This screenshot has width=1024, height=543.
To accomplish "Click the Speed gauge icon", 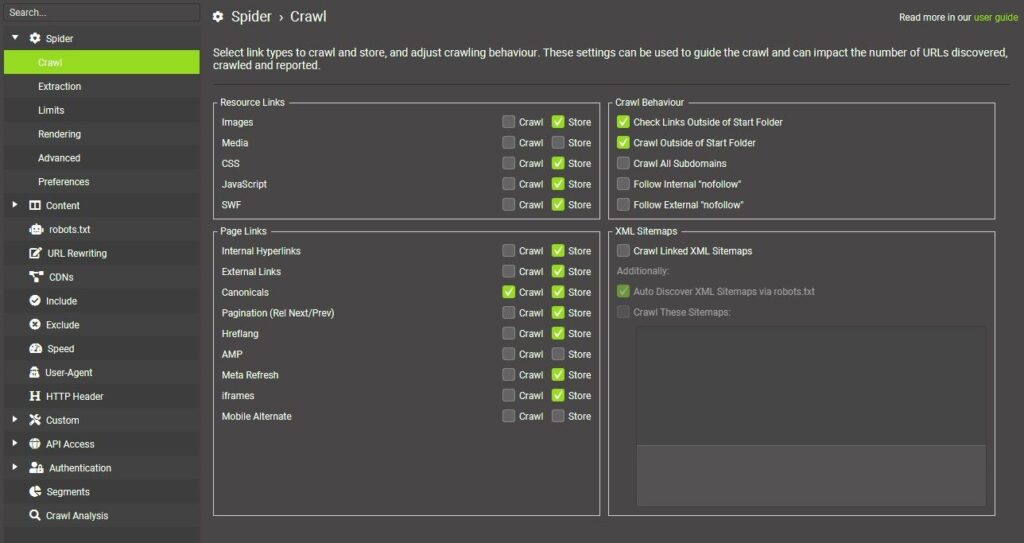I will [x=35, y=349].
